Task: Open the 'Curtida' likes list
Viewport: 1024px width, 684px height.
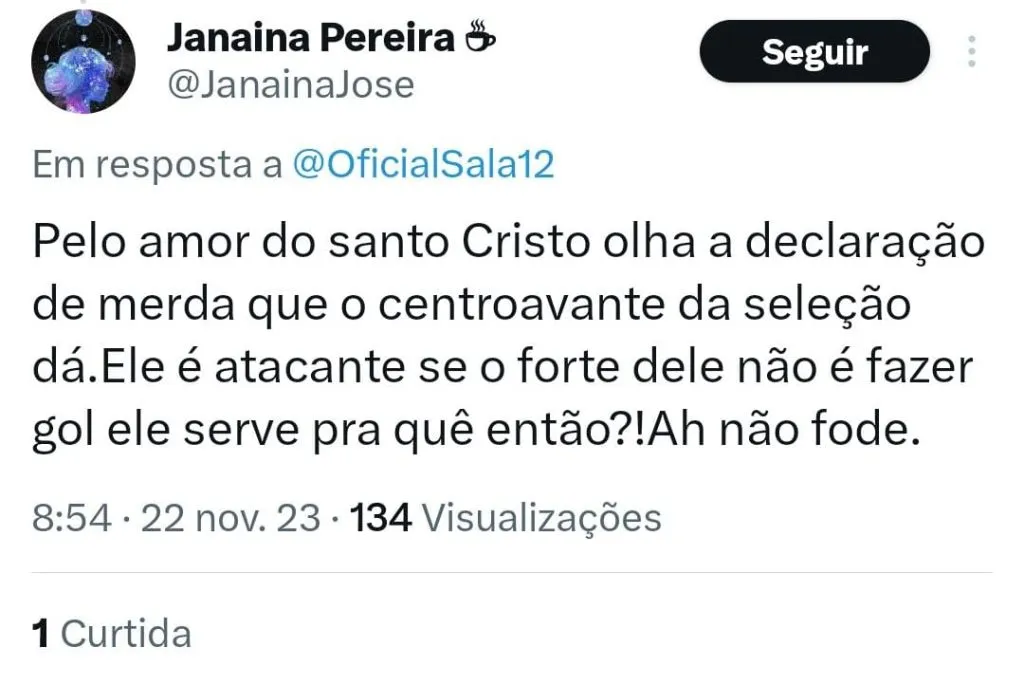Action: click(126, 633)
